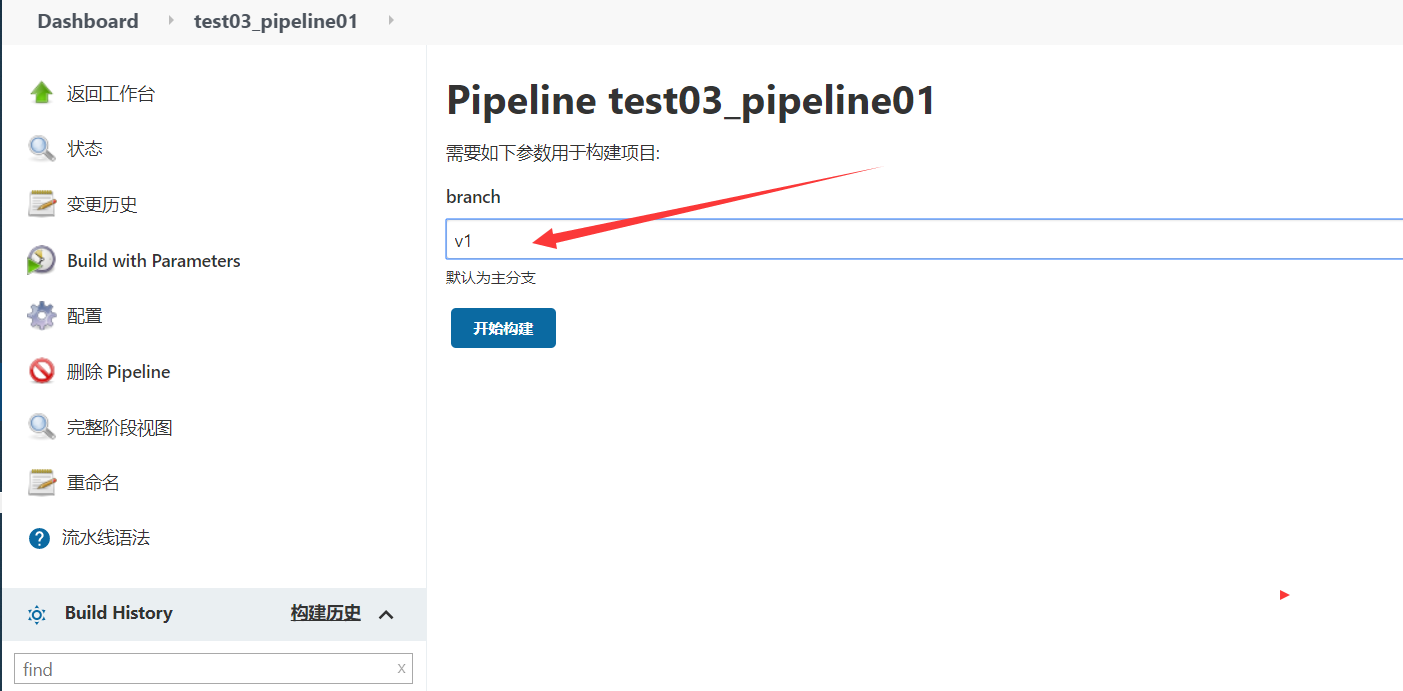Image resolution: width=1403 pixels, height=691 pixels.
Task: Select the Build with Parameters link
Action: [154, 260]
